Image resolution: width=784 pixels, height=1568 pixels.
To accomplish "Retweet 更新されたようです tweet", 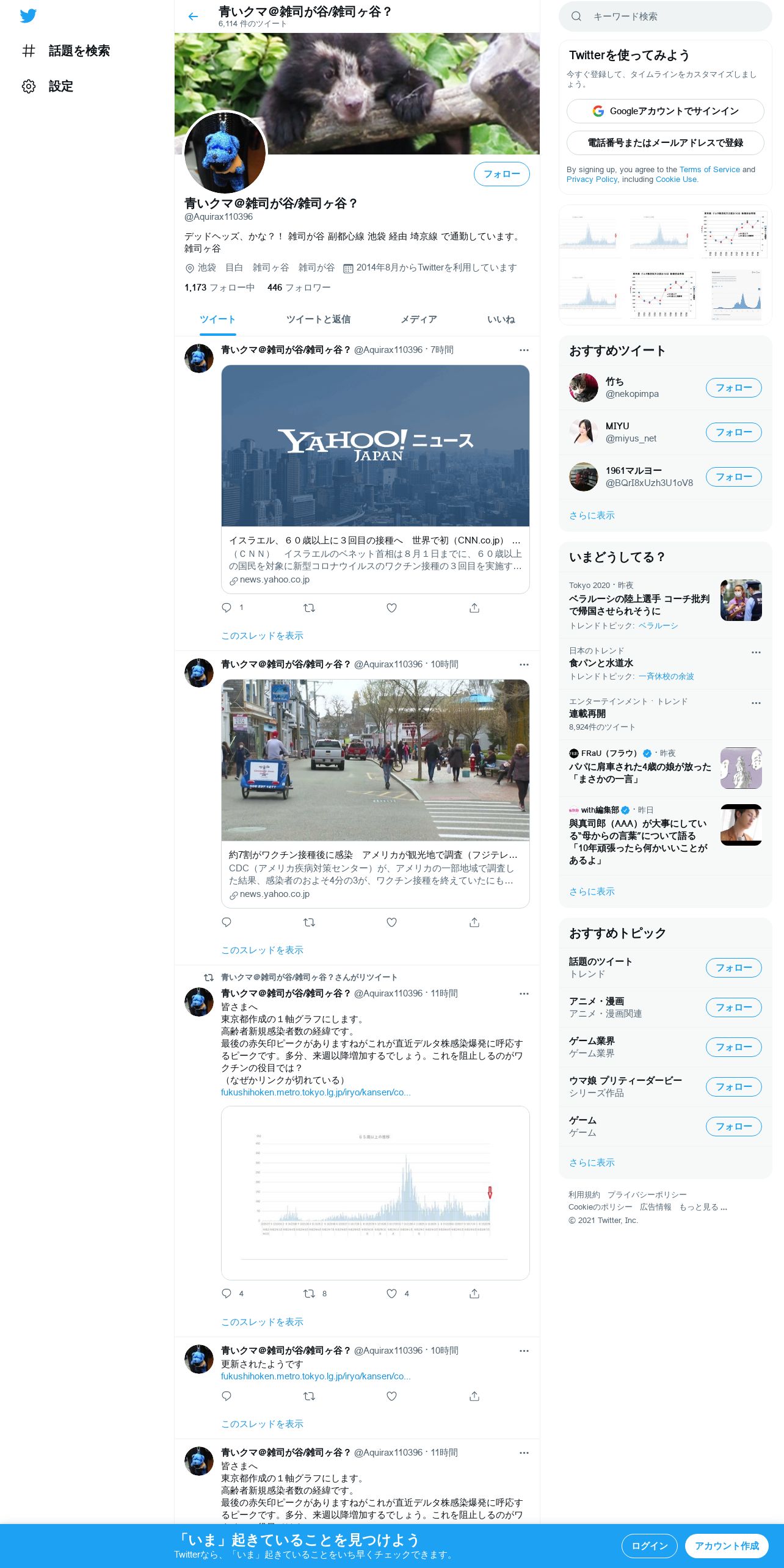I will pos(309,1396).
